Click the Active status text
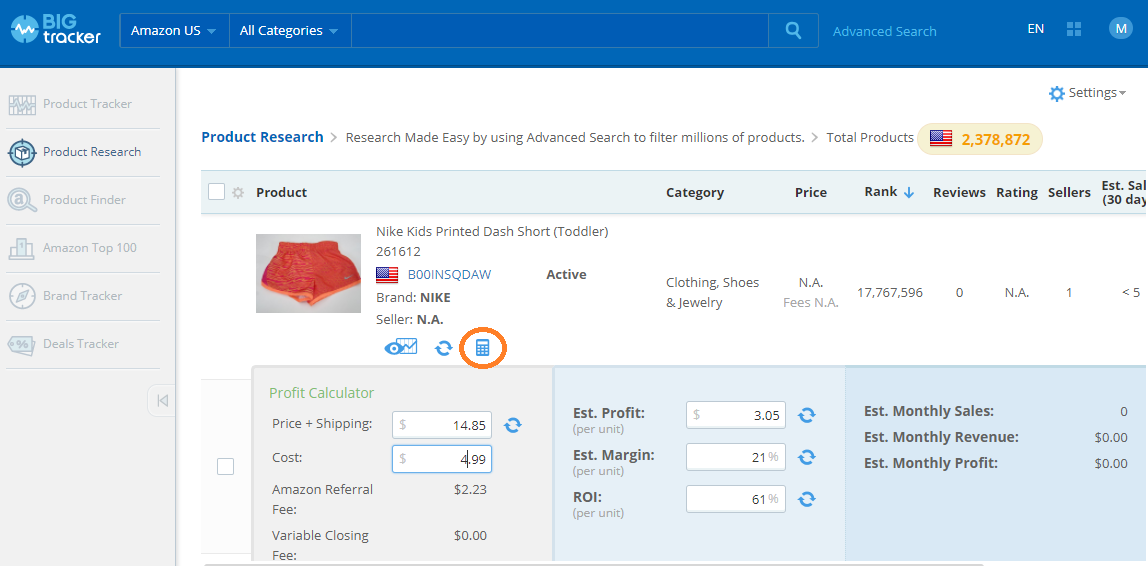This screenshot has width=1148, height=566. pos(566,275)
